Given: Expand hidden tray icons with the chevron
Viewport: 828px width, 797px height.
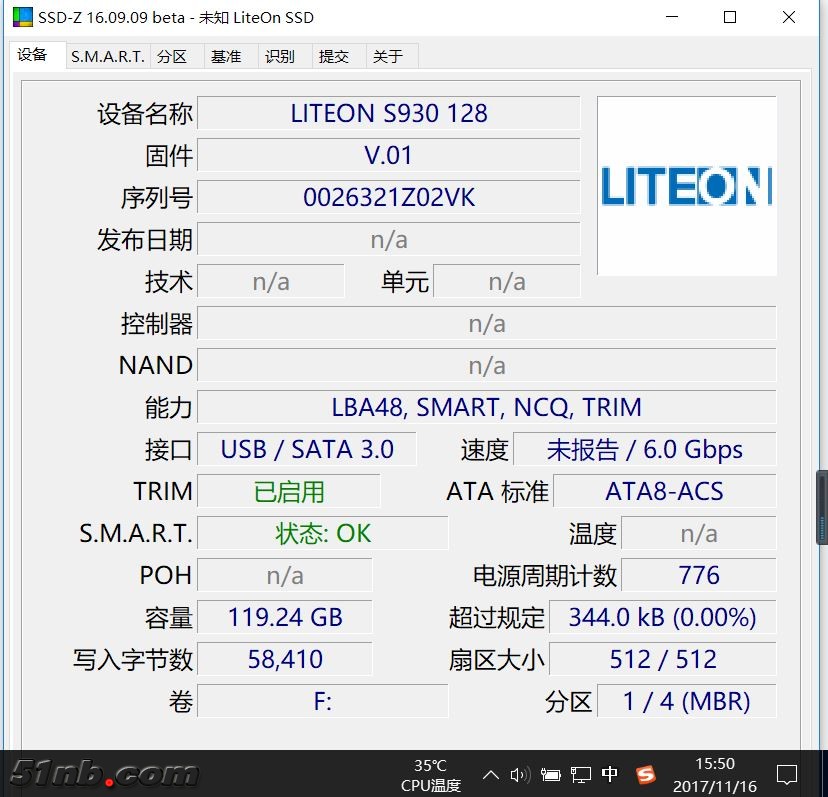Looking at the screenshot, I should click(490, 774).
